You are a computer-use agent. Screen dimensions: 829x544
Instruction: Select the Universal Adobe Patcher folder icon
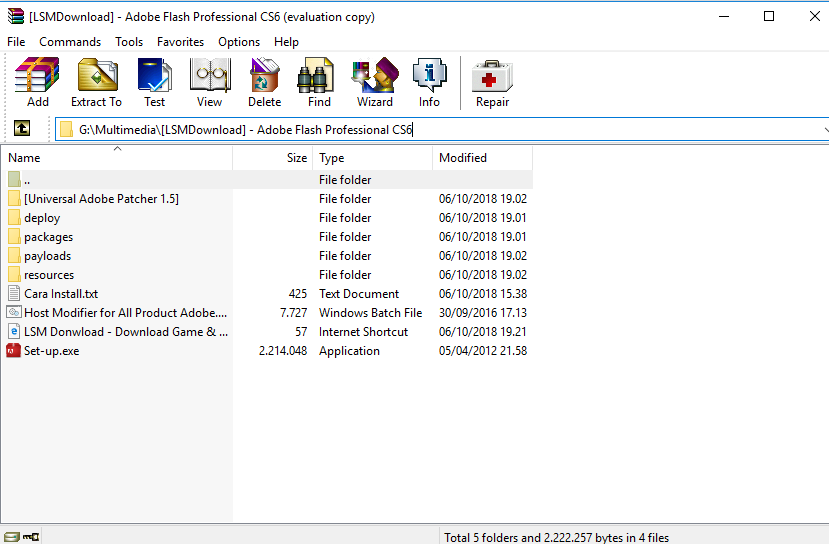[14, 199]
